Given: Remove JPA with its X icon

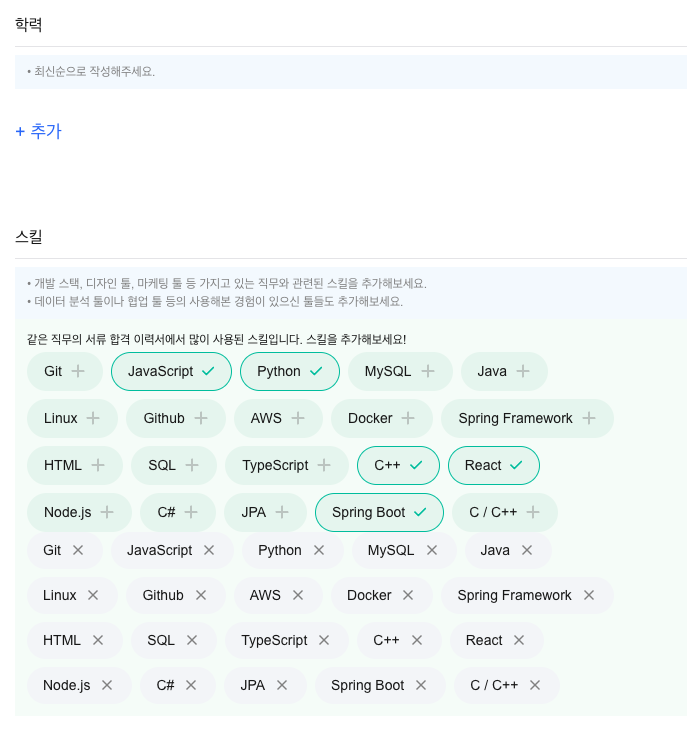Looking at the screenshot, I should [x=282, y=685].
